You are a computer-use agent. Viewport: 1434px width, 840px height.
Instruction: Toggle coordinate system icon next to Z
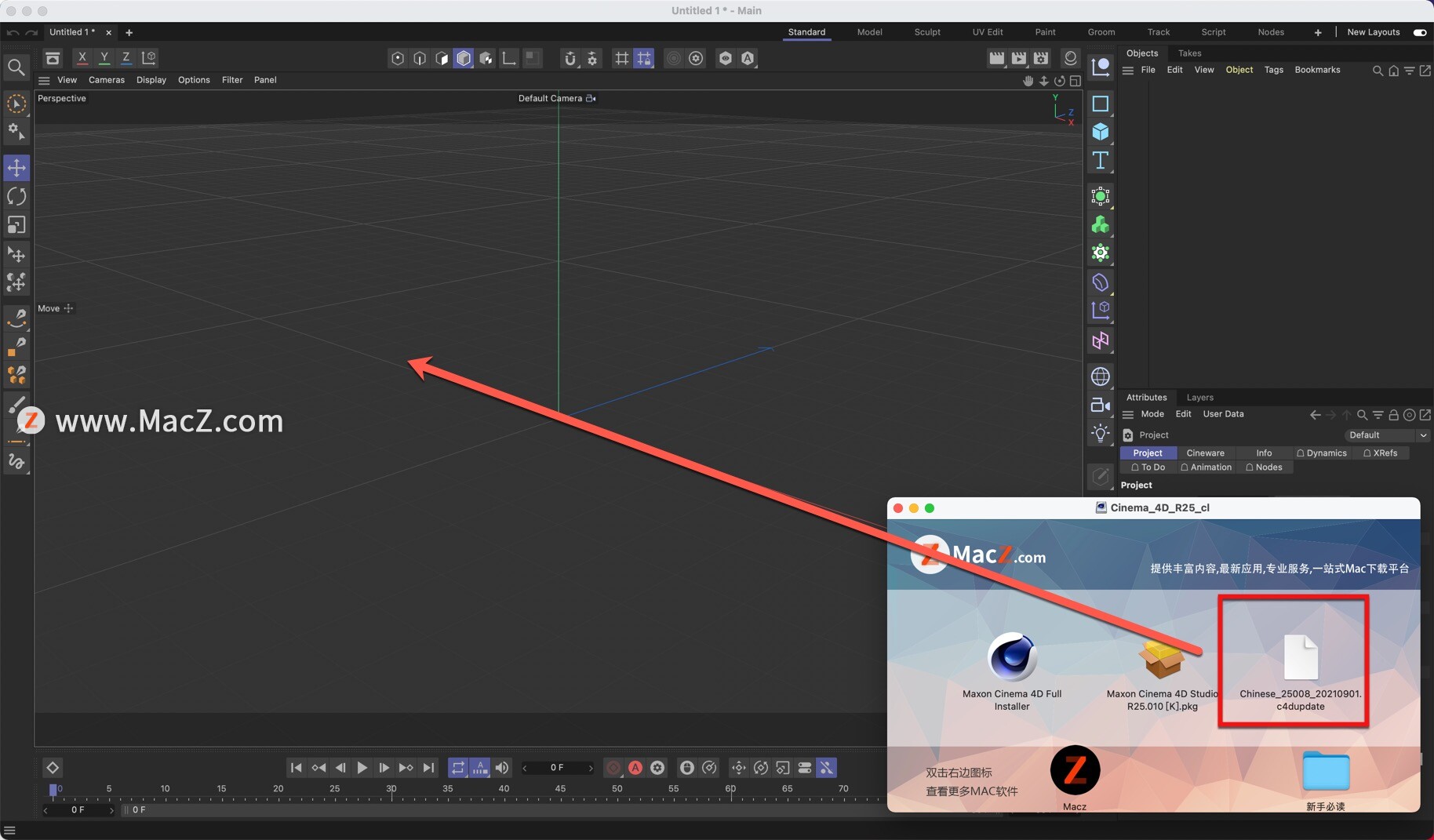tap(148, 58)
